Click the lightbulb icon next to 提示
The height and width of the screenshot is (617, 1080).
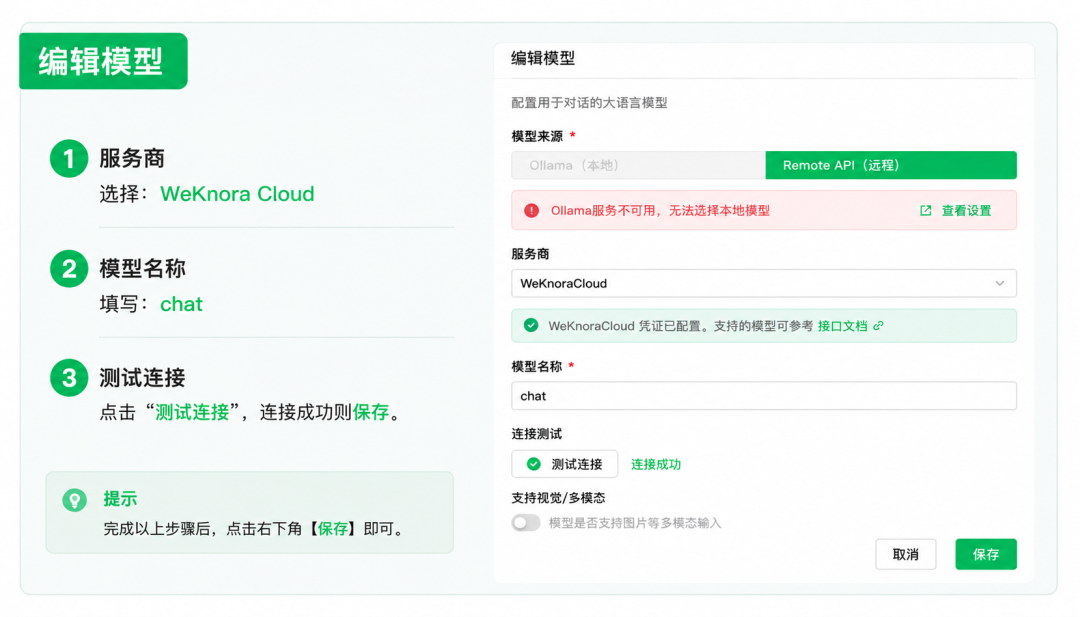click(x=74, y=499)
